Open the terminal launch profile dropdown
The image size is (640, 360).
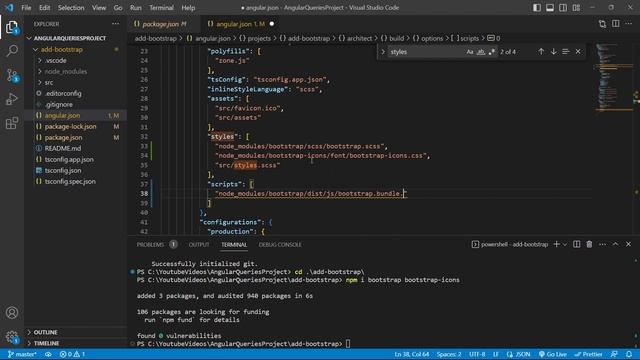click(x=565, y=244)
